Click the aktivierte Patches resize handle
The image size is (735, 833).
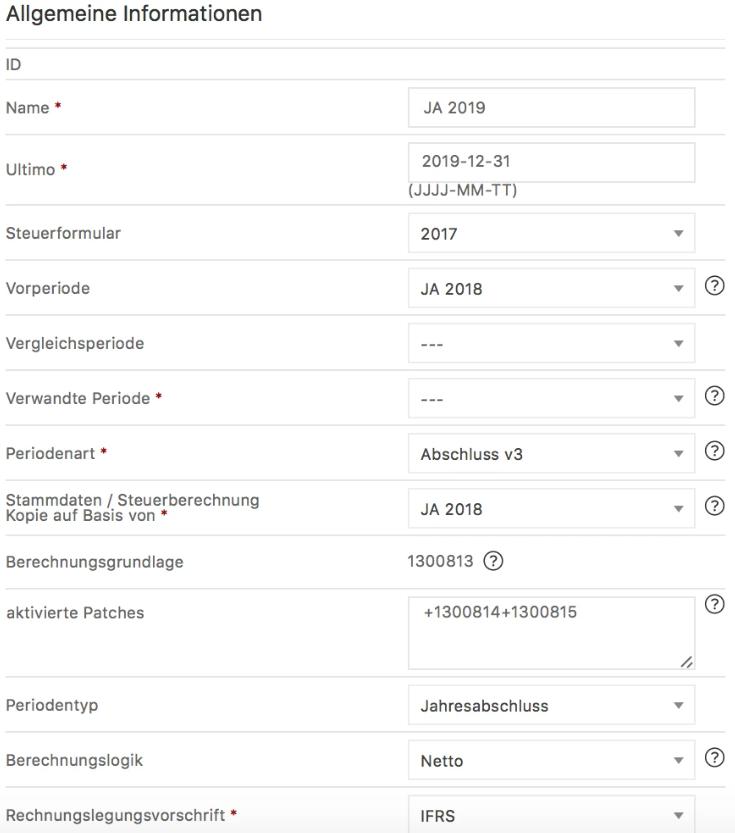pos(687,661)
